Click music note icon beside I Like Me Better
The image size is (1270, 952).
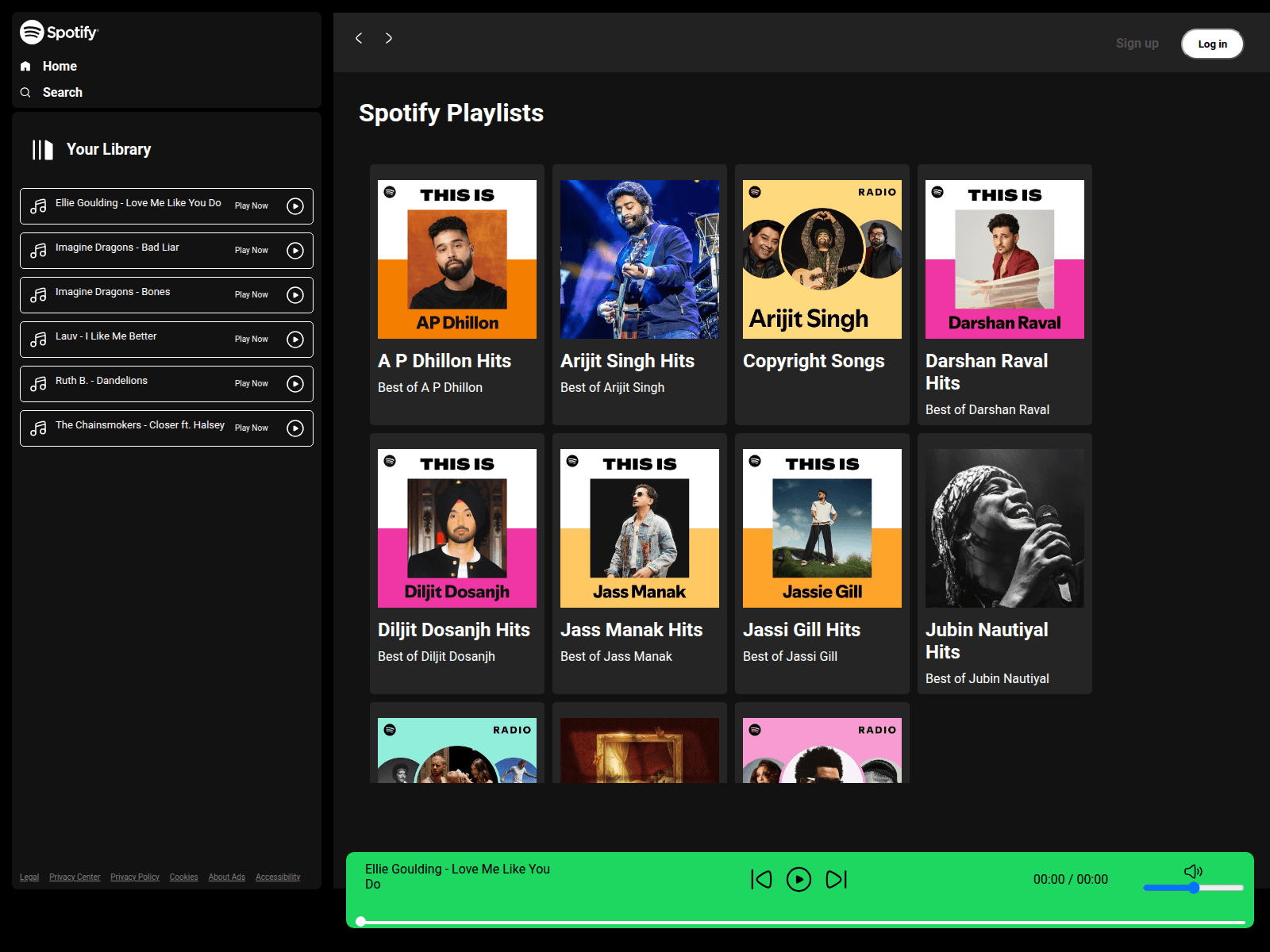[x=38, y=340]
